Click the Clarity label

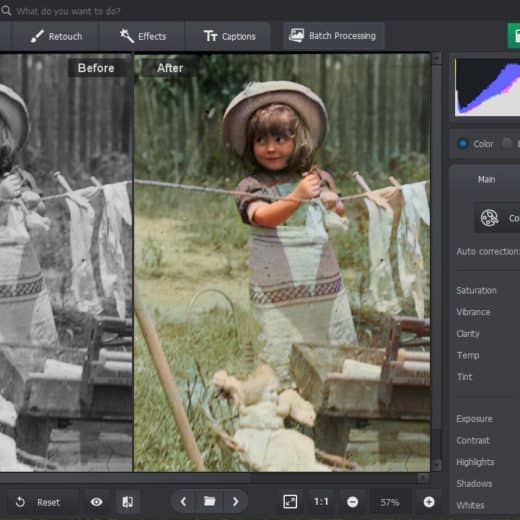[x=468, y=334]
